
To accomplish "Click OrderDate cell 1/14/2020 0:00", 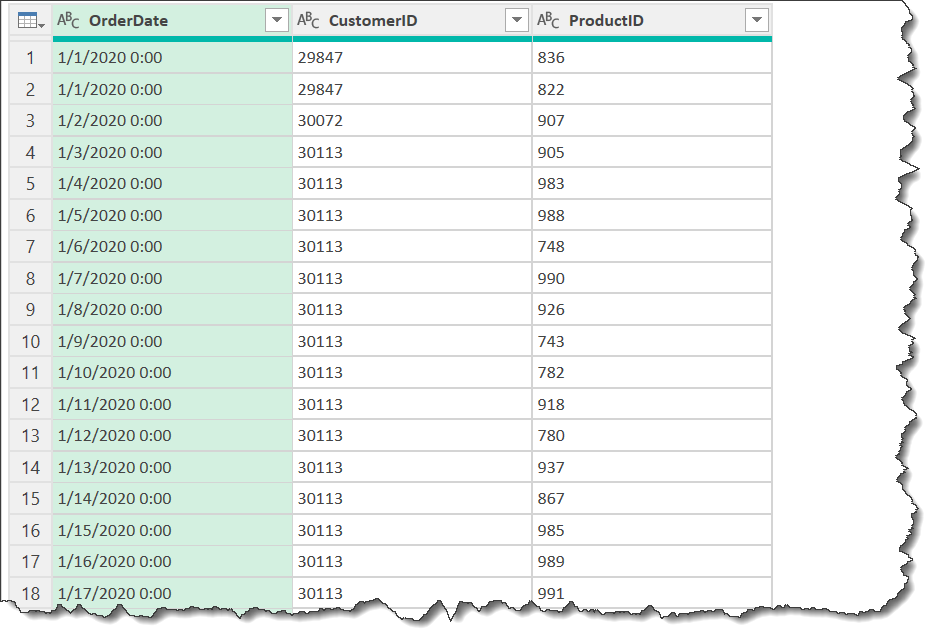I will pyautogui.click(x=172, y=499).
